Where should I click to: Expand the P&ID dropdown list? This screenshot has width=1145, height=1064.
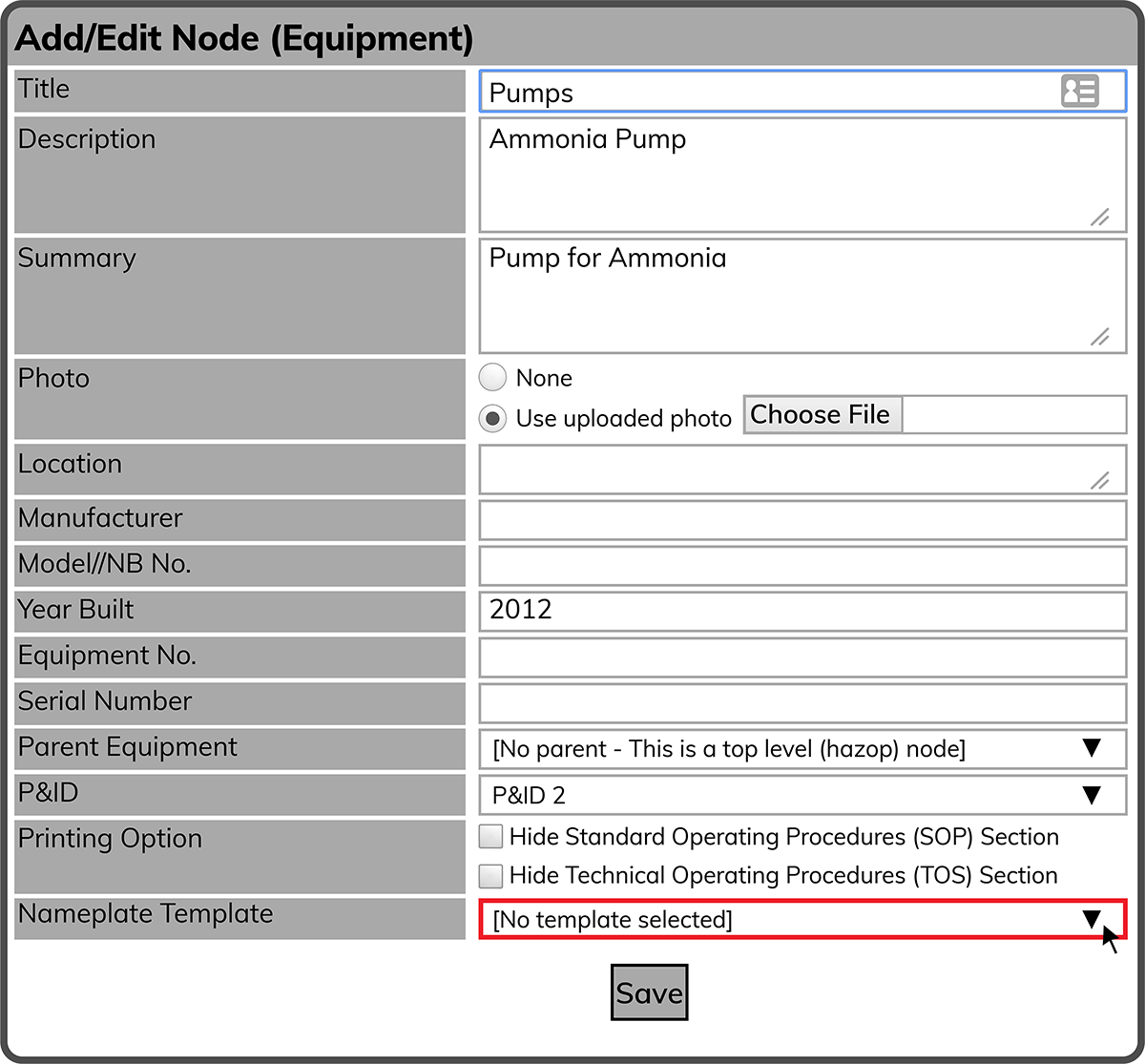pyautogui.click(x=801, y=795)
